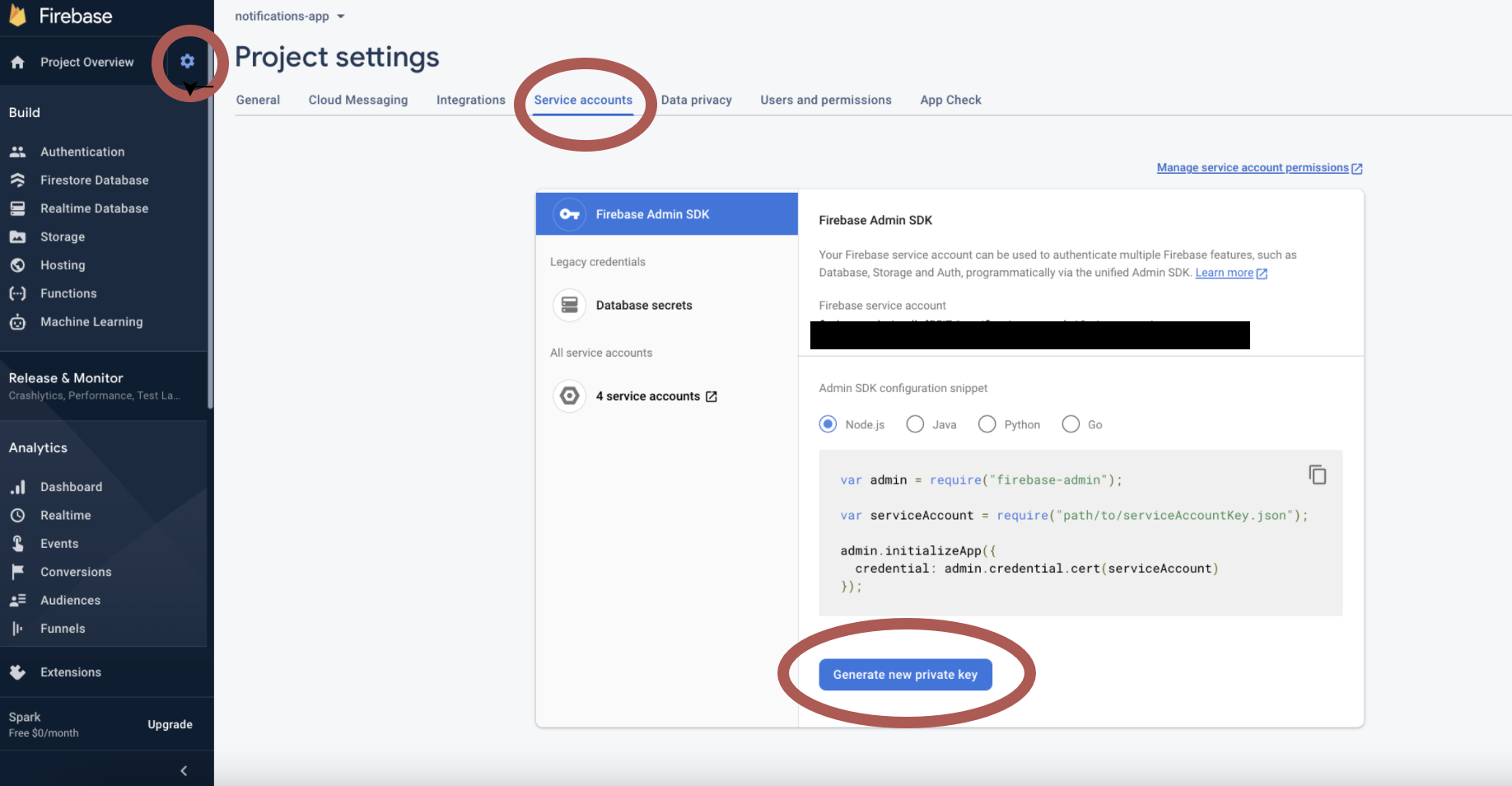Collapse the sidebar with the chevron

click(184, 770)
